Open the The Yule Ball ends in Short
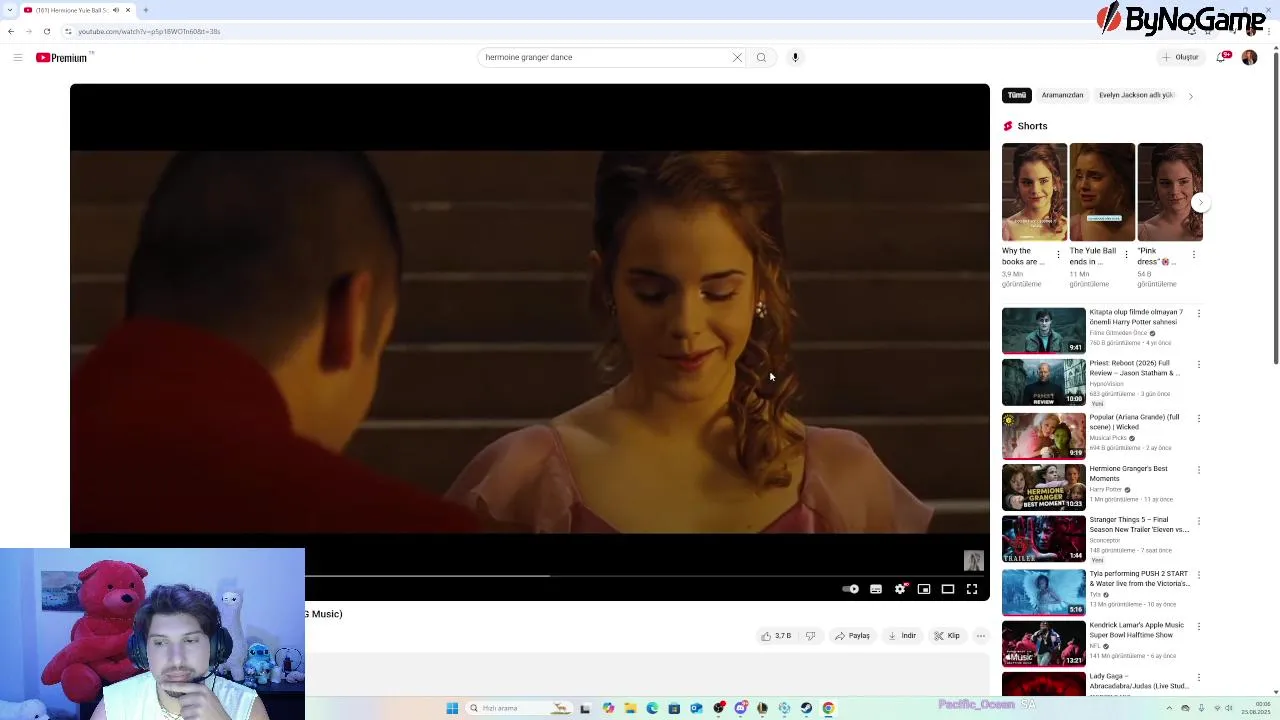This screenshot has height=720, width=1280. coord(1102,192)
